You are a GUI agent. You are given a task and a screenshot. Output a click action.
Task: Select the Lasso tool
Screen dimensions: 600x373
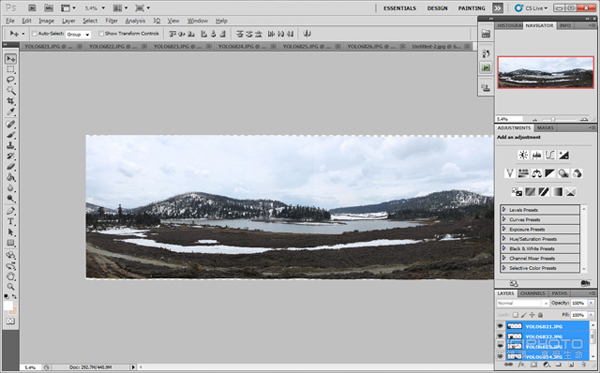click(10, 80)
